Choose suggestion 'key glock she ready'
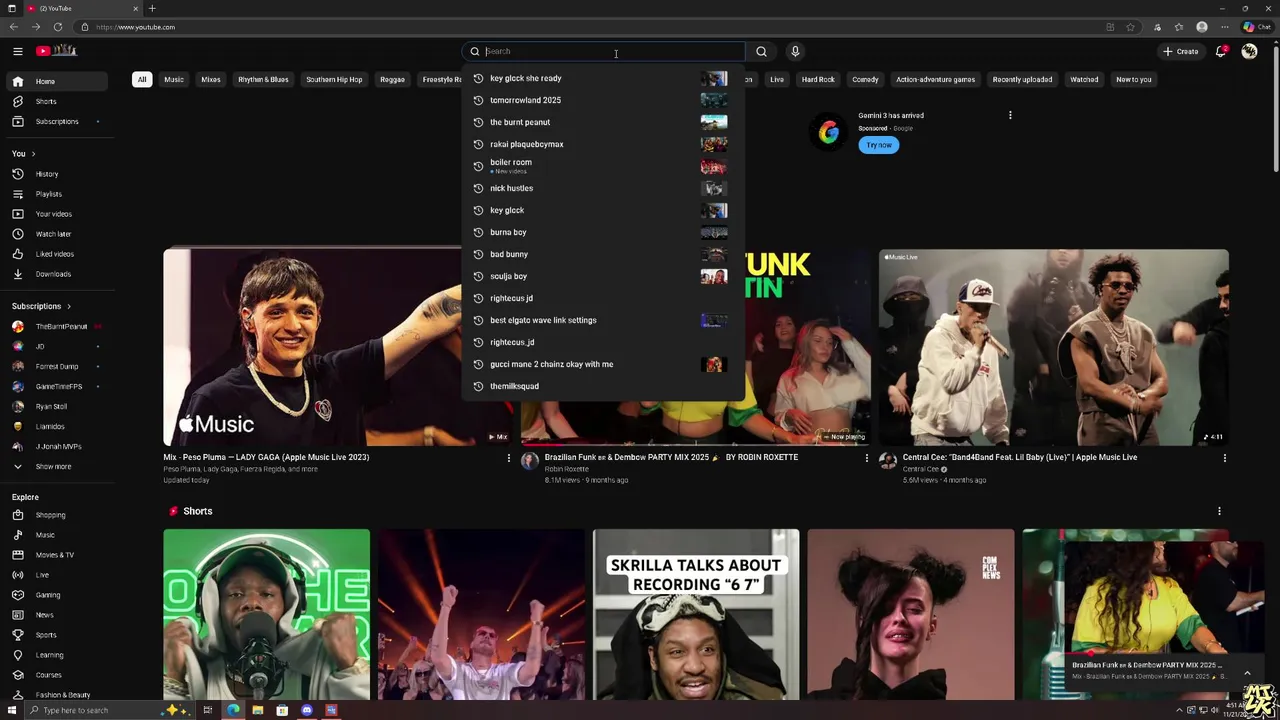The height and width of the screenshot is (720, 1280). (x=604, y=78)
